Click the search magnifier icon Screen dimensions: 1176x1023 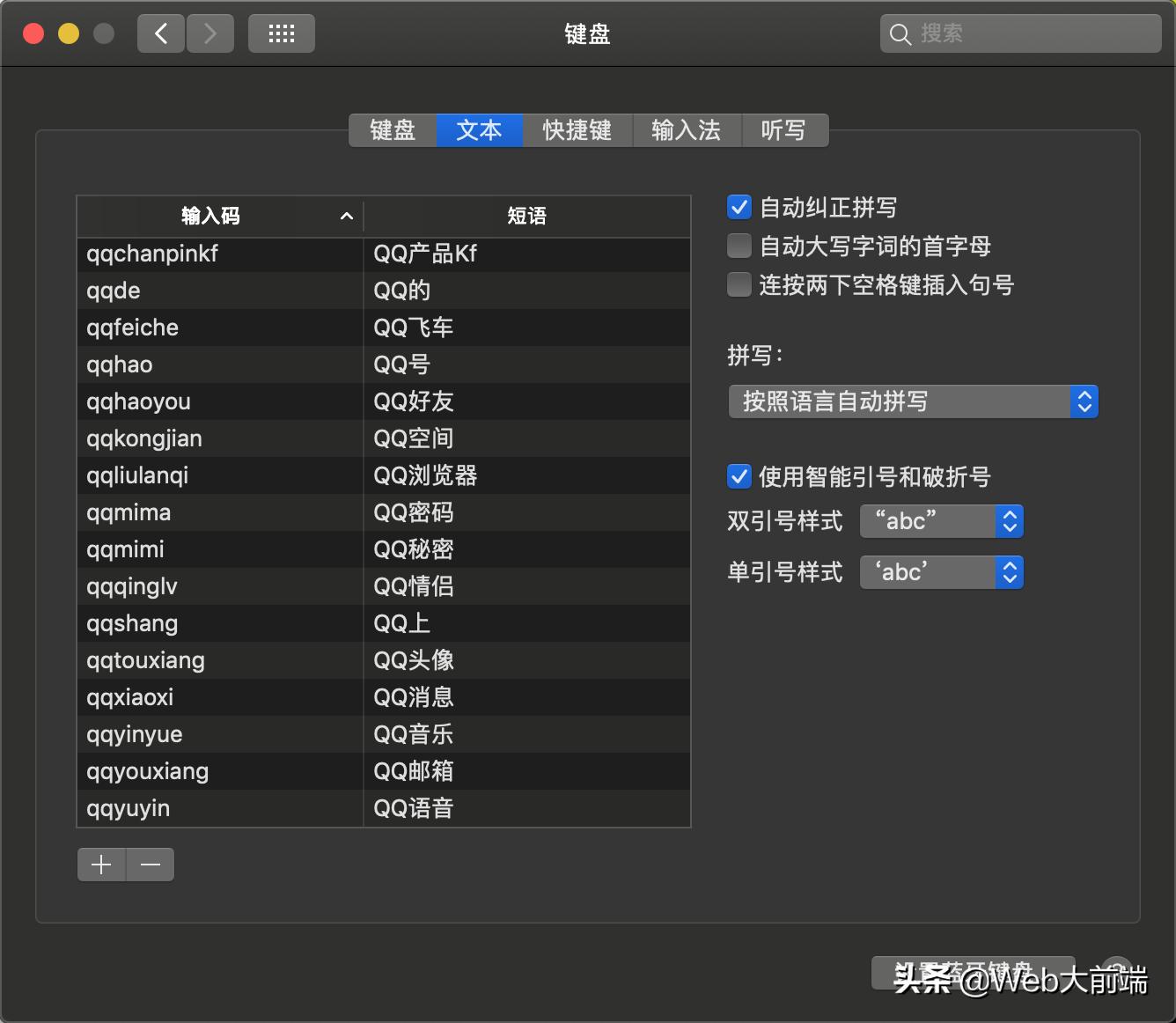coord(900,33)
